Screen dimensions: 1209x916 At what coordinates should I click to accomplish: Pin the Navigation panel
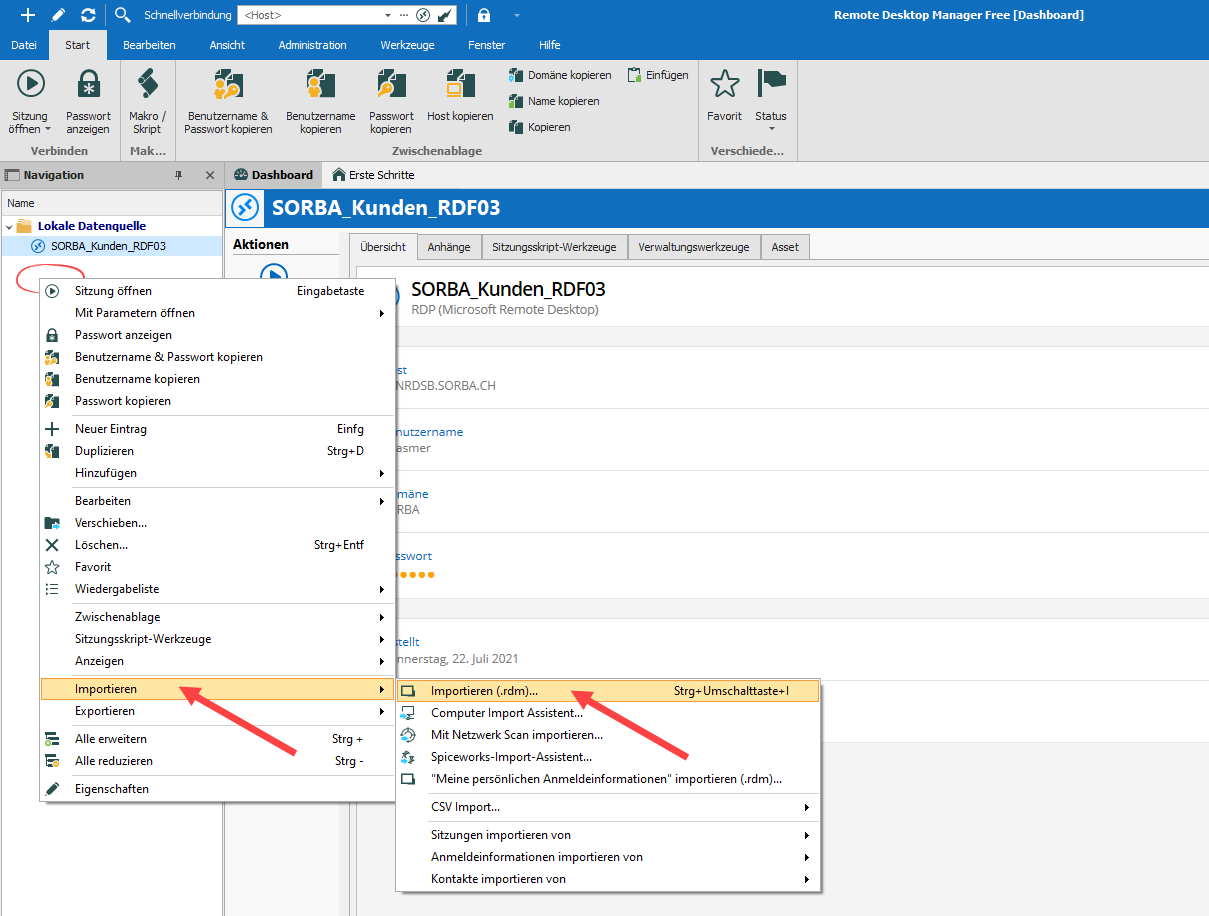179,175
